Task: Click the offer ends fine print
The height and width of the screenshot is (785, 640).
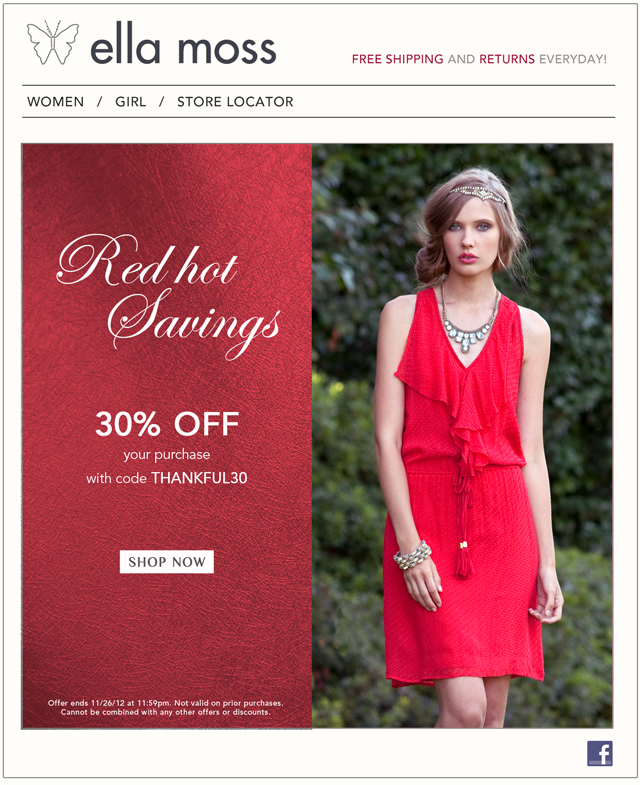Action: [165, 707]
